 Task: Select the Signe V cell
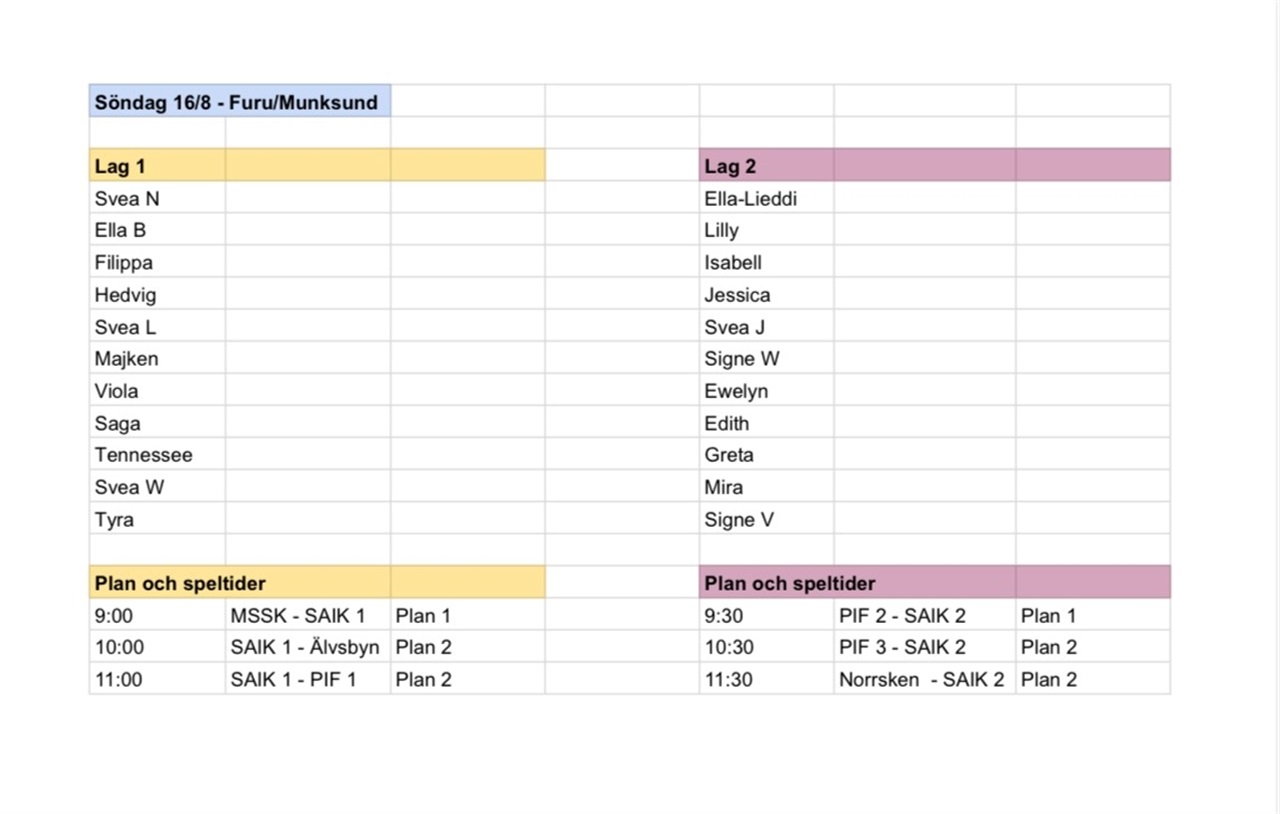767,518
